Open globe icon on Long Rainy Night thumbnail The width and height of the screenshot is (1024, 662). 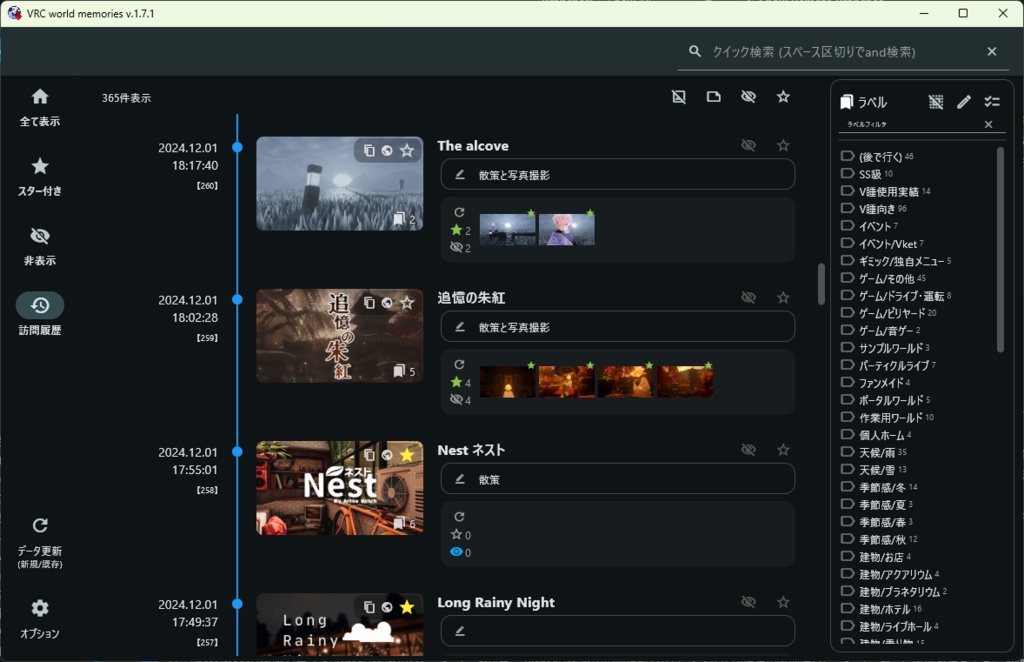pos(387,607)
